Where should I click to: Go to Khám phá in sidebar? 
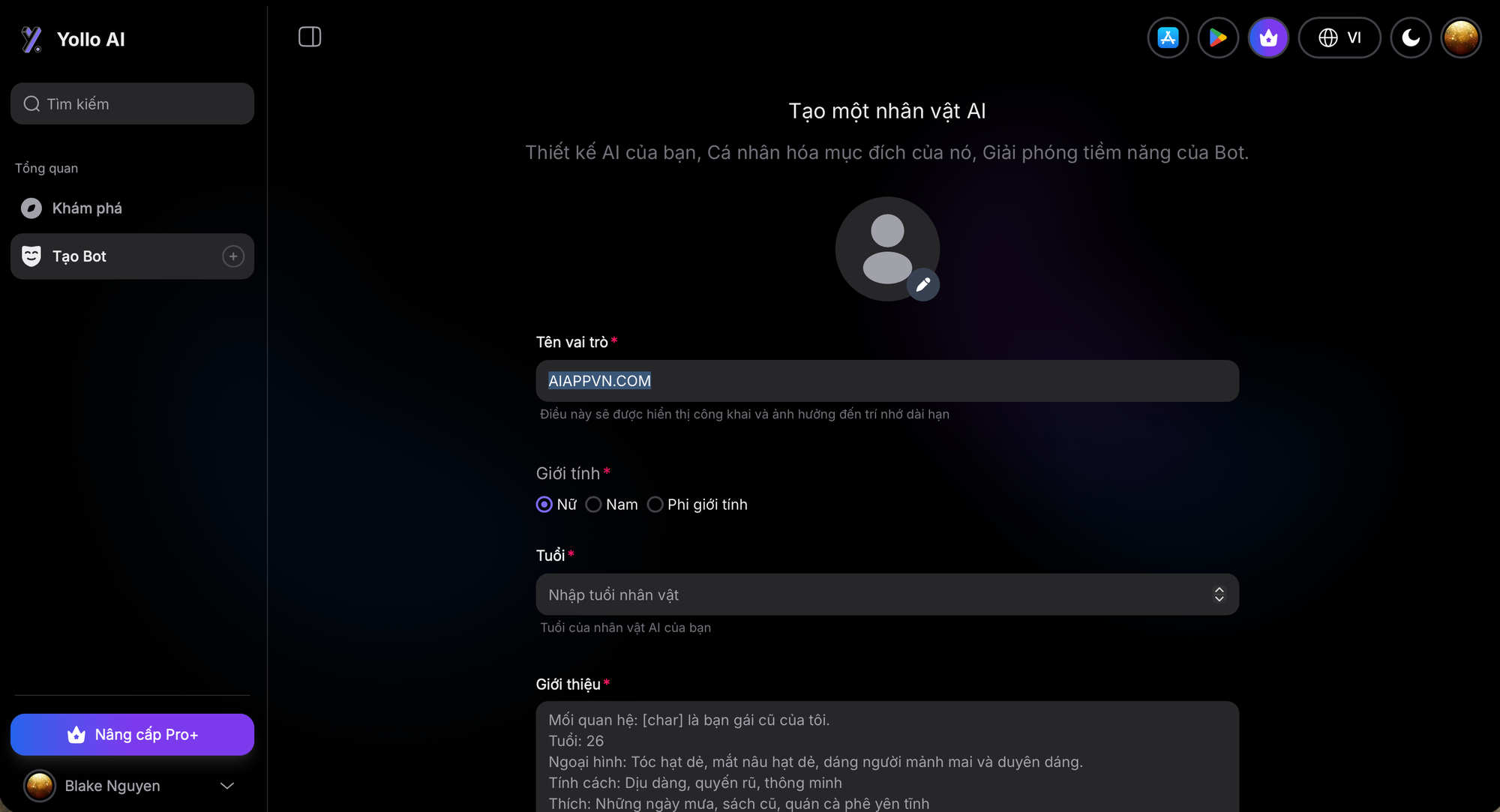(87, 208)
